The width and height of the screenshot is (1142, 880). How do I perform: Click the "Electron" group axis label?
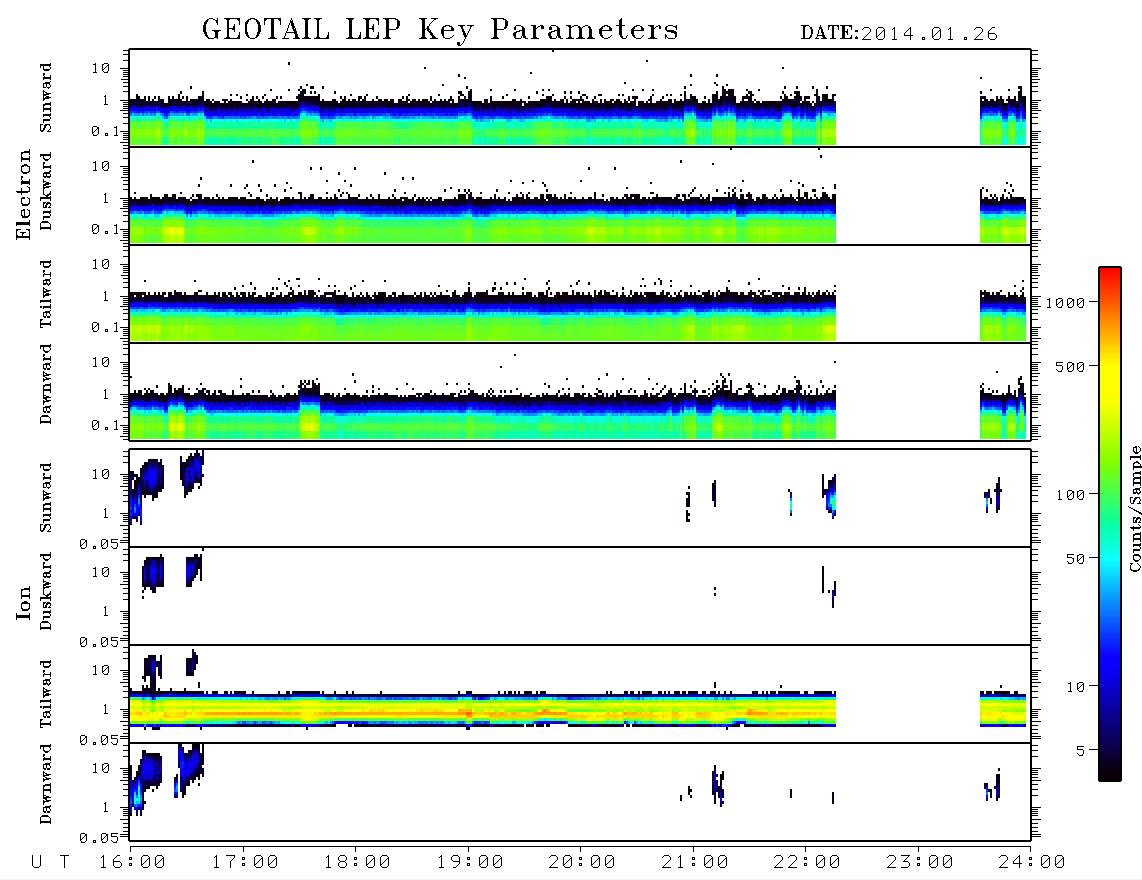24,194
